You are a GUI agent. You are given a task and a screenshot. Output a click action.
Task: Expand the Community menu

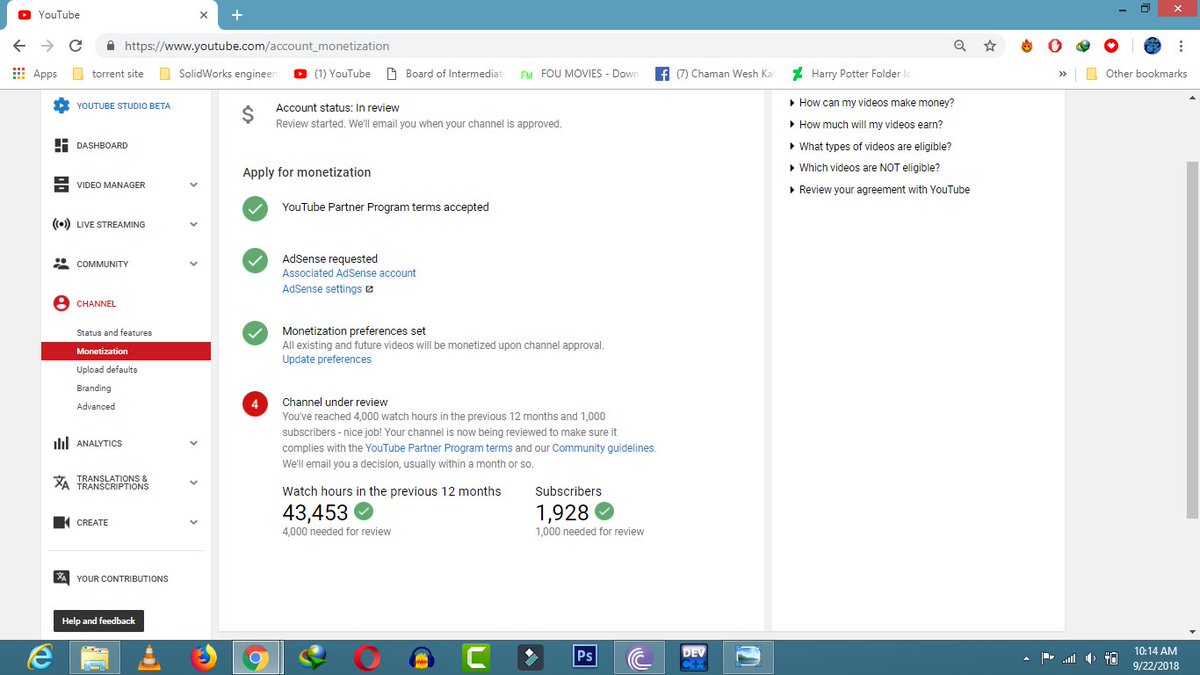point(193,264)
